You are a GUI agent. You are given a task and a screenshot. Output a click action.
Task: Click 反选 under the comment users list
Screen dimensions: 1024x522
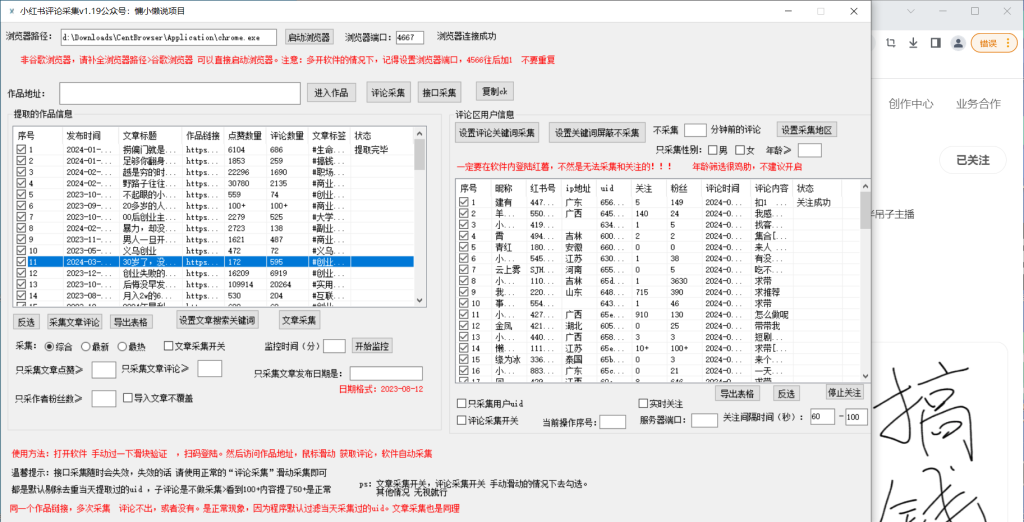point(788,393)
